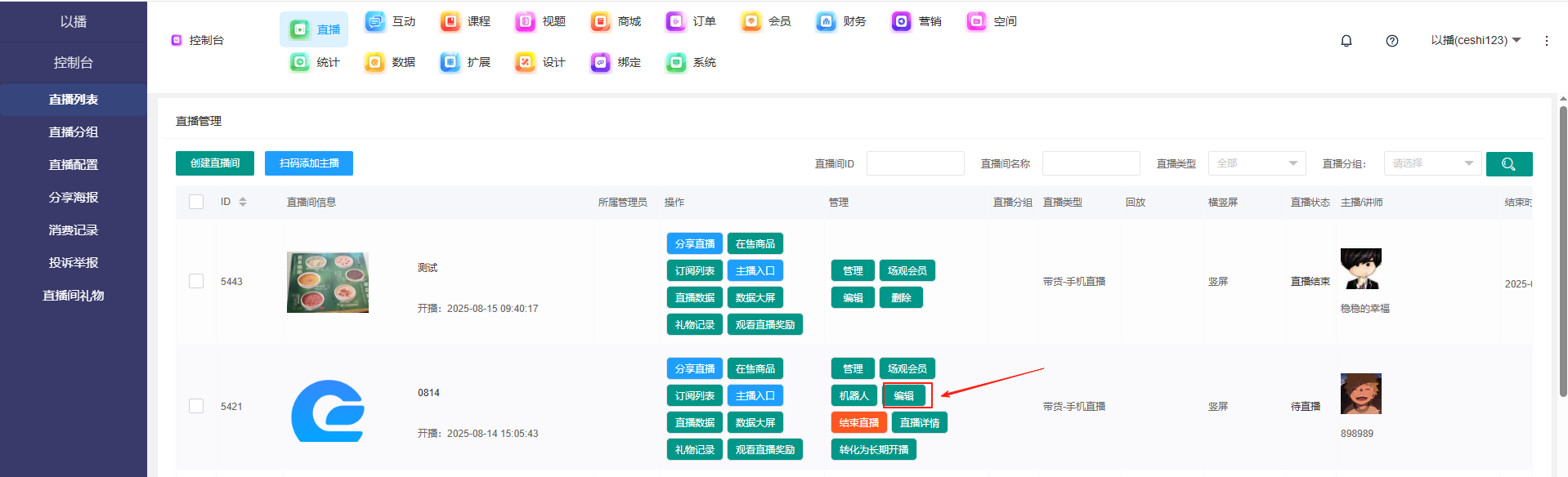The image size is (1568, 477).
Task: Click the notification bell icon
Action: tap(1346, 41)
